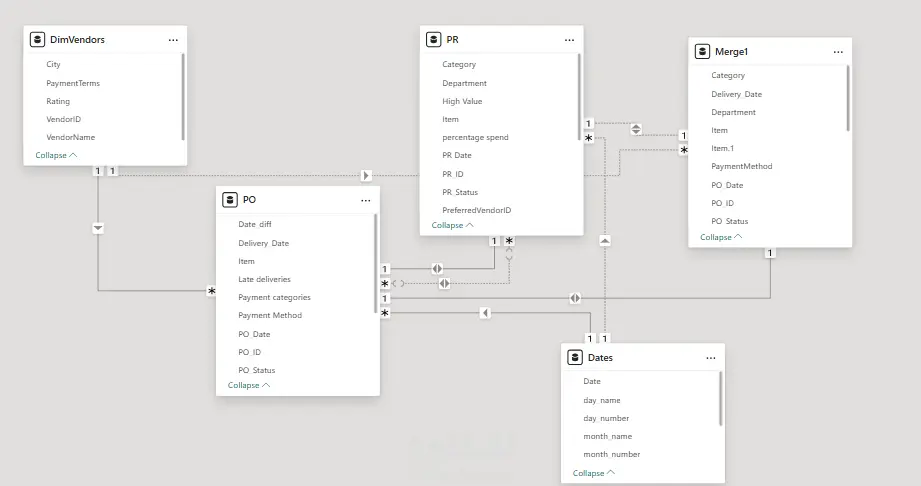921x486 pixels.
Task: Select the relationship arrow between DimVendors and PR
Action: click(x=366, y=176)
